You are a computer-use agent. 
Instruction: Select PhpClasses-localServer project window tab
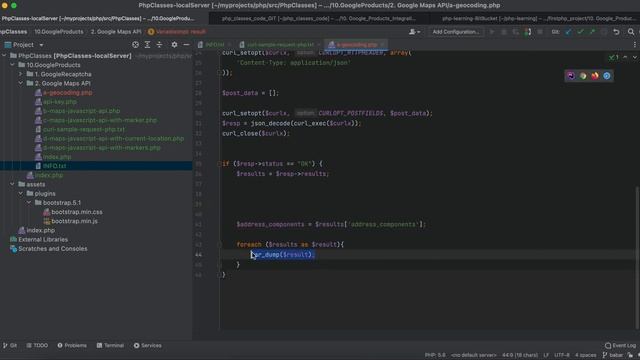104,18
